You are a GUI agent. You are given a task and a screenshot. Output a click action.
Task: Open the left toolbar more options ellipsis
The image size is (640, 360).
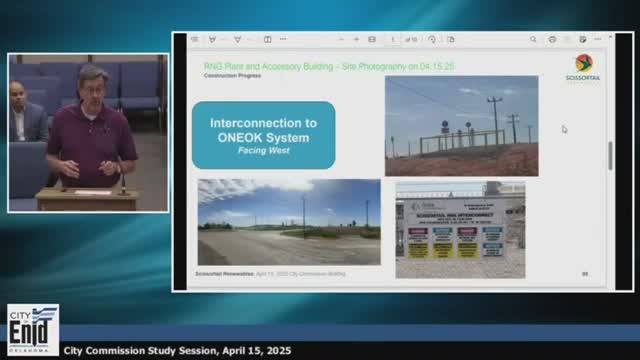coord(283,39)
